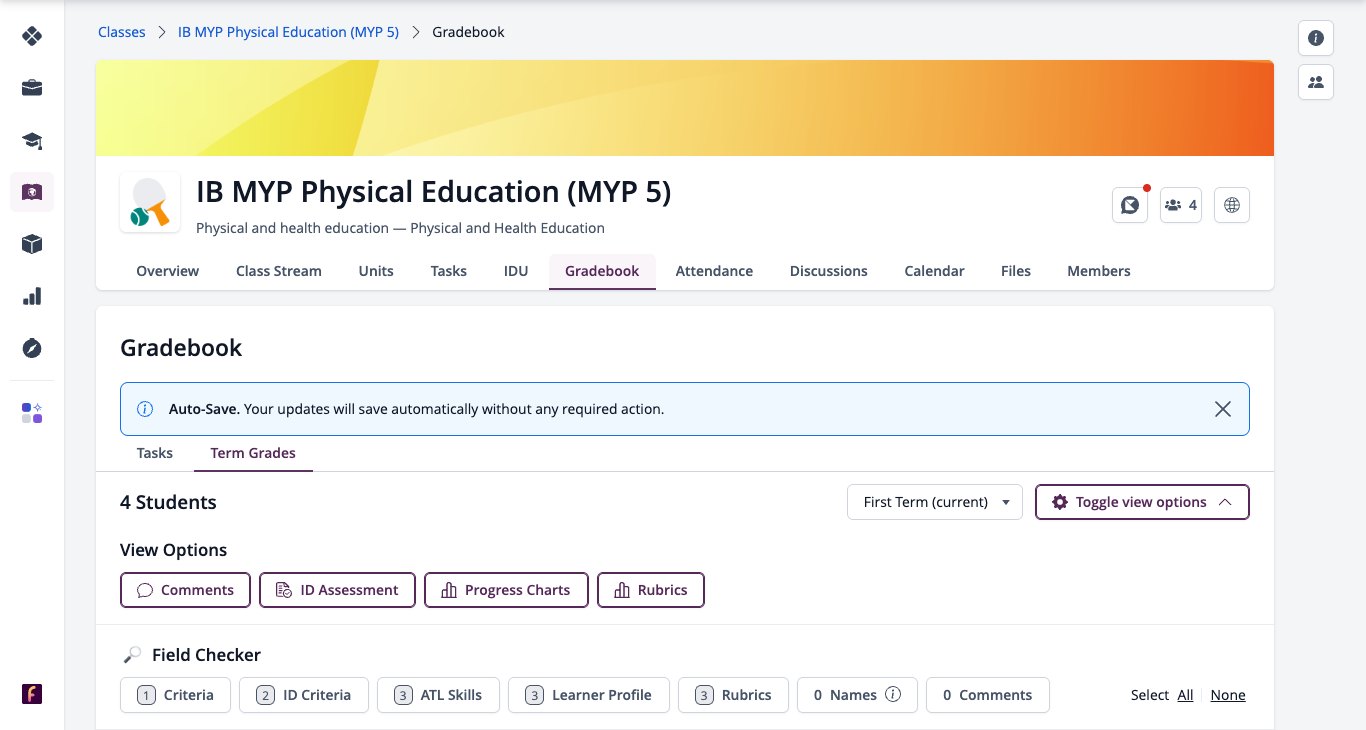Toggle the ID Assessment view option
Viewport: 1366px width, 730px height.
337,590
